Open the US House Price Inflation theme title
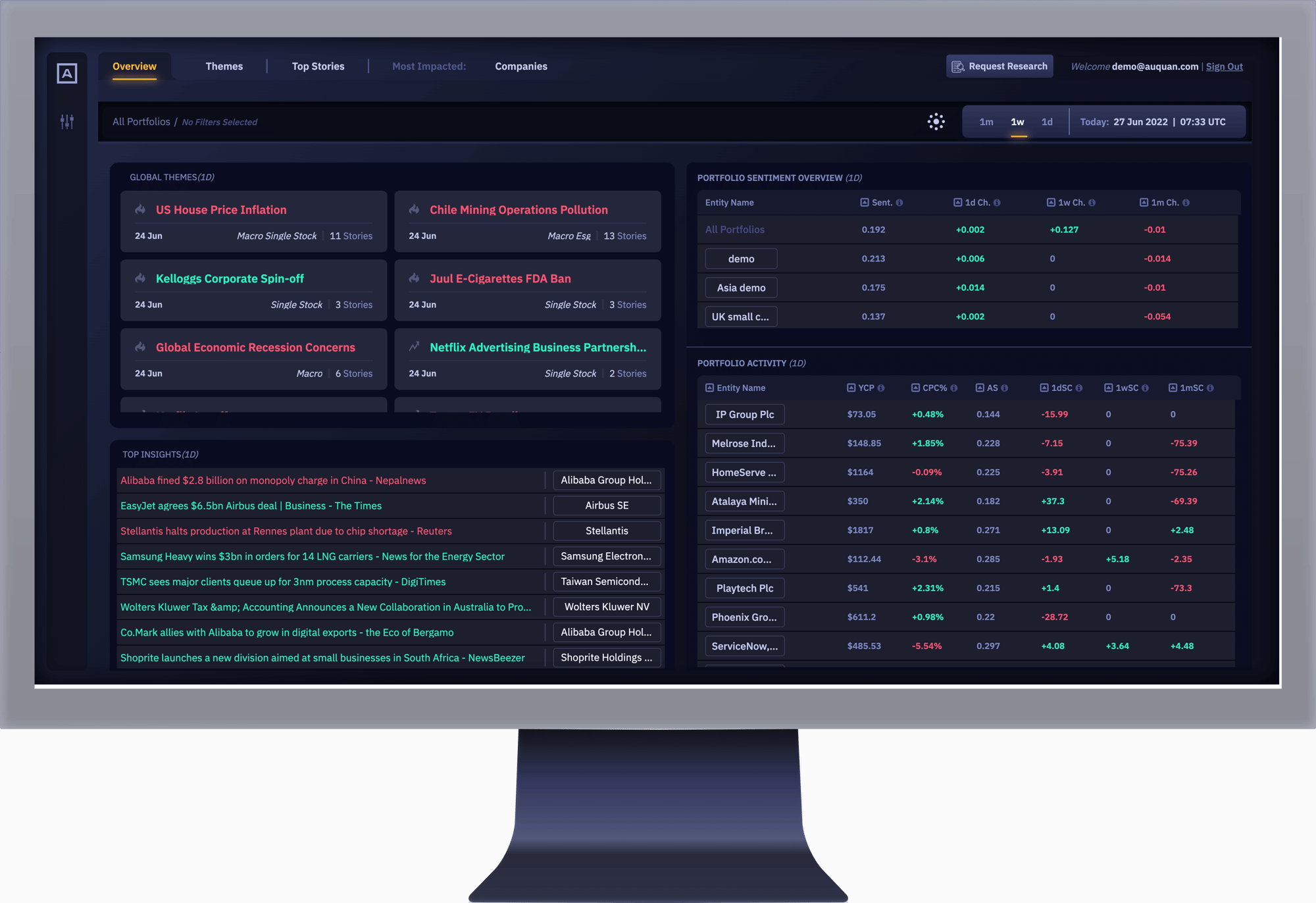This screenshot has height=903, width=1316. [x=221, y=210]
